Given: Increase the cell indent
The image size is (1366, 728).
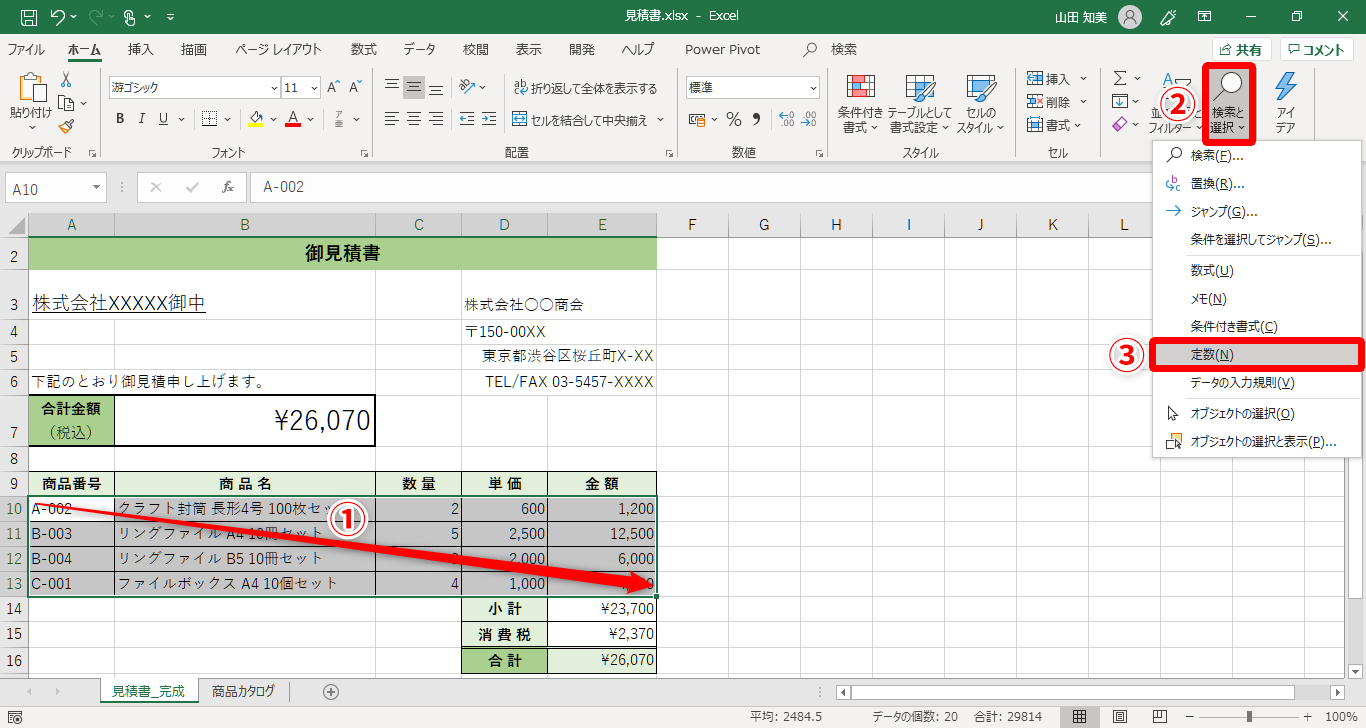Looking at the screenshot, I should tap(488, 119).
